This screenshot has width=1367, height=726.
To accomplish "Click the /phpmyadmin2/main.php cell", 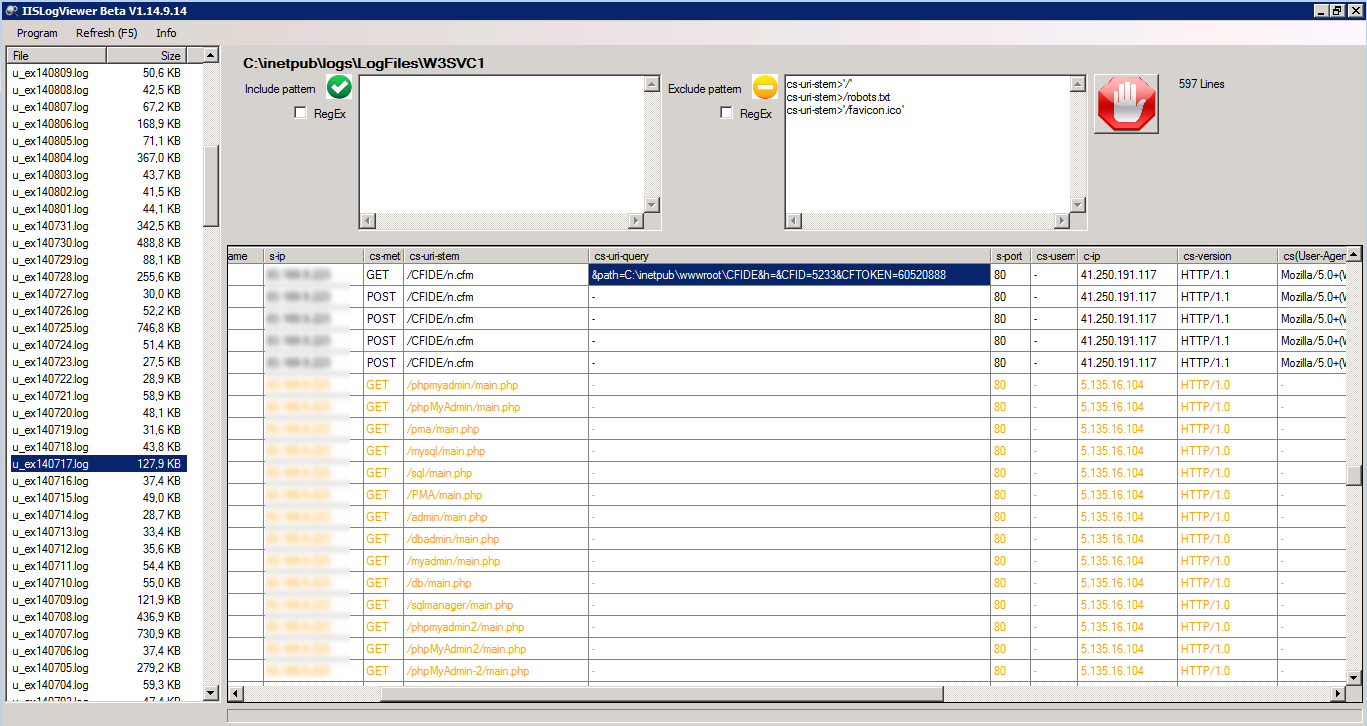I will pyautogui.click(x=496, y=627).
